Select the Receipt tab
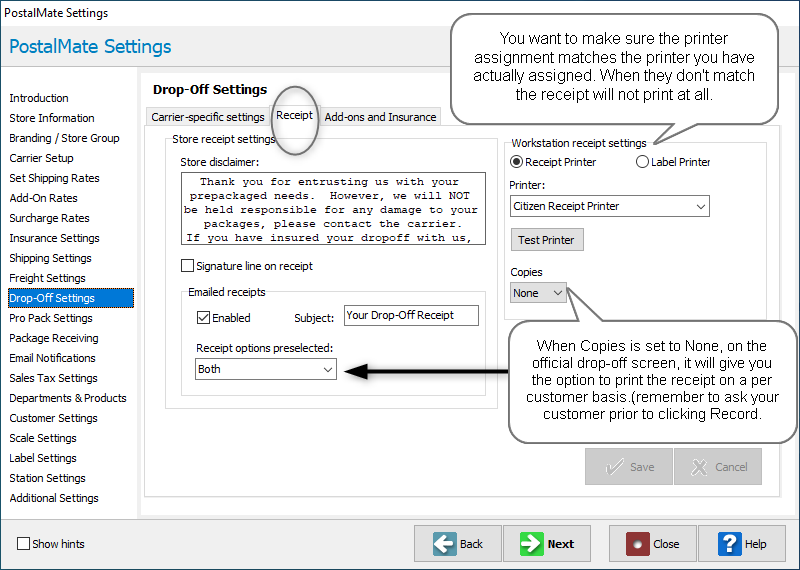 294,115
